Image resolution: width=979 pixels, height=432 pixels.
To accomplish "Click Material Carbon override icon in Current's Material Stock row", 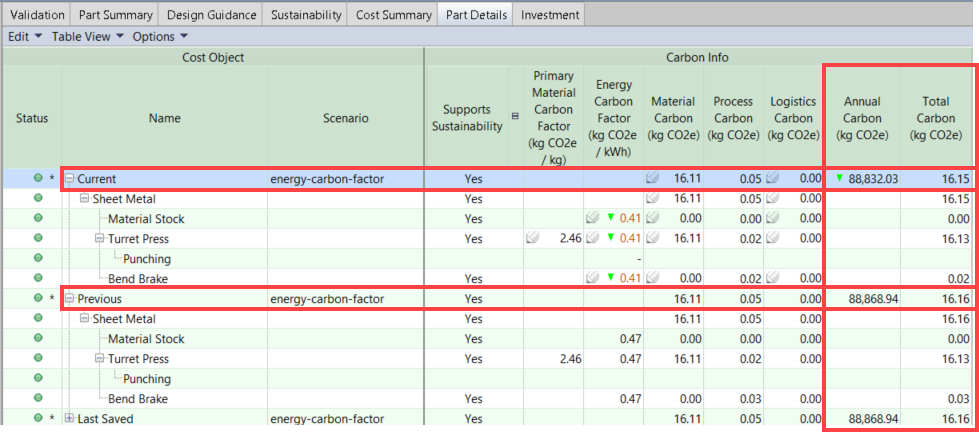I will 653,218.
